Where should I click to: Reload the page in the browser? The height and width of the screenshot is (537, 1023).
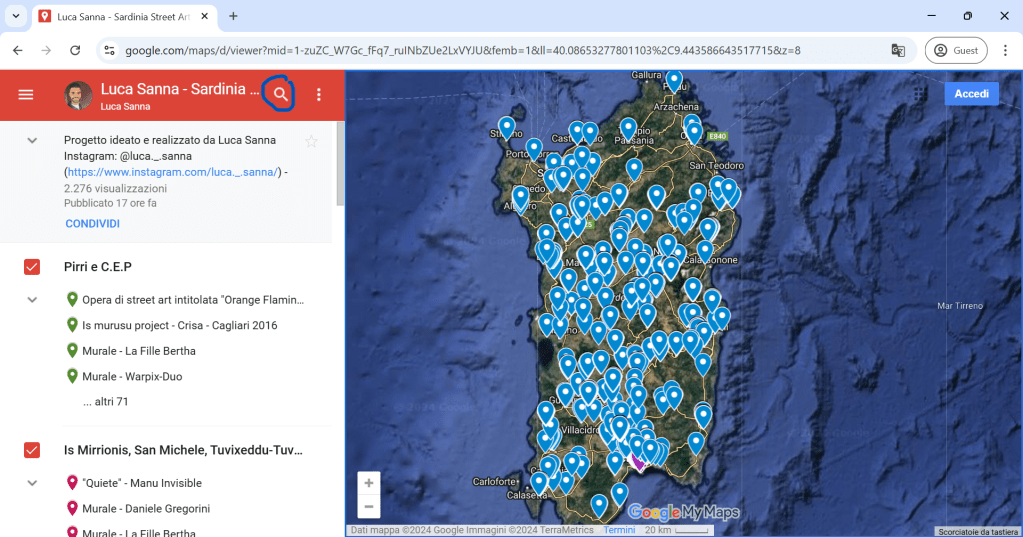tap(75, 50)
